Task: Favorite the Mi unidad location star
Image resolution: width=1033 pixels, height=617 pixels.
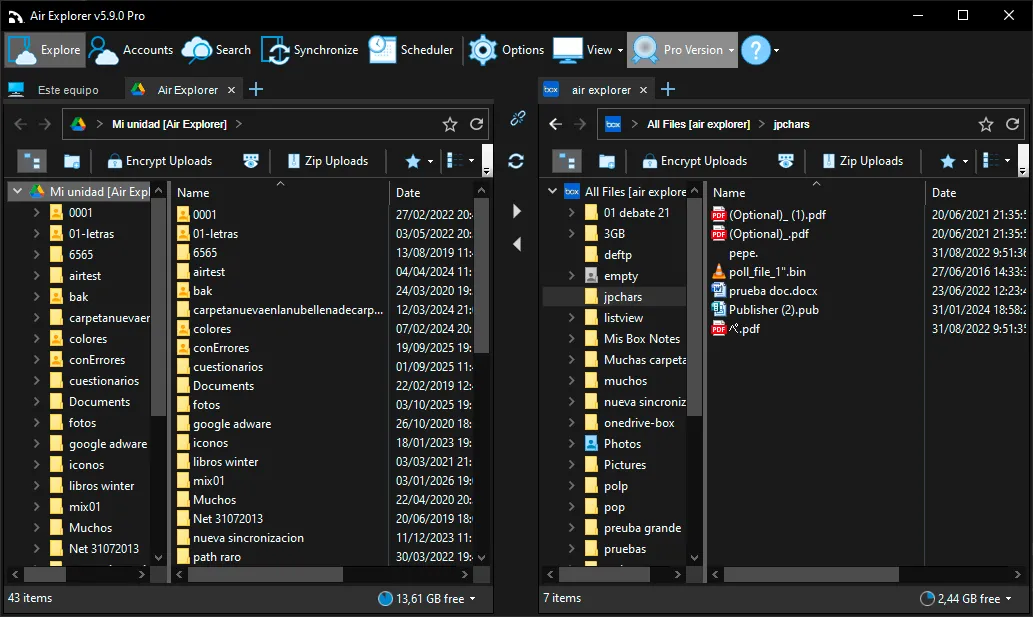Action: pos(450,124)
